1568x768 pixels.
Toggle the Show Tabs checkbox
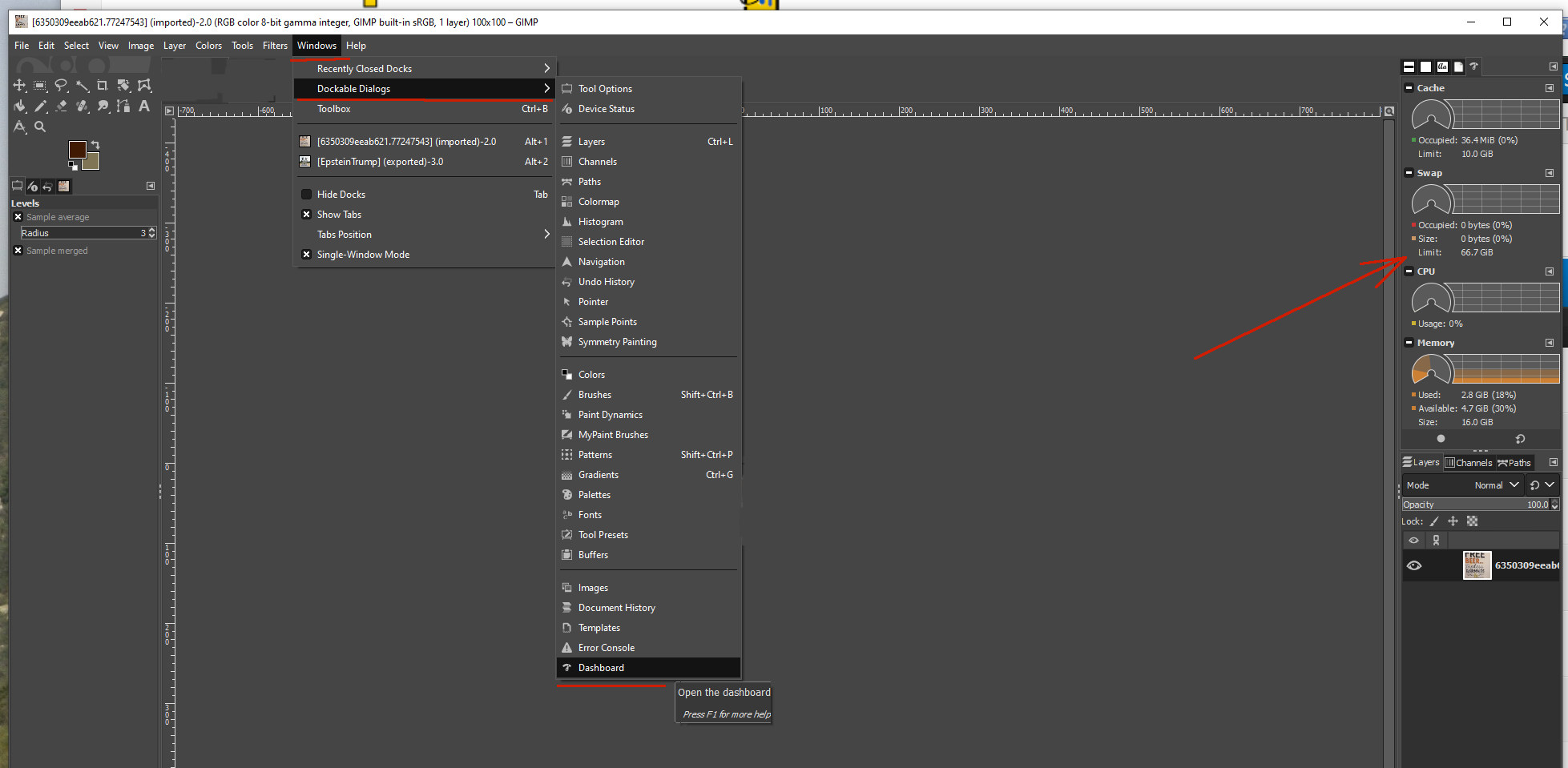[x=306, y=215]
